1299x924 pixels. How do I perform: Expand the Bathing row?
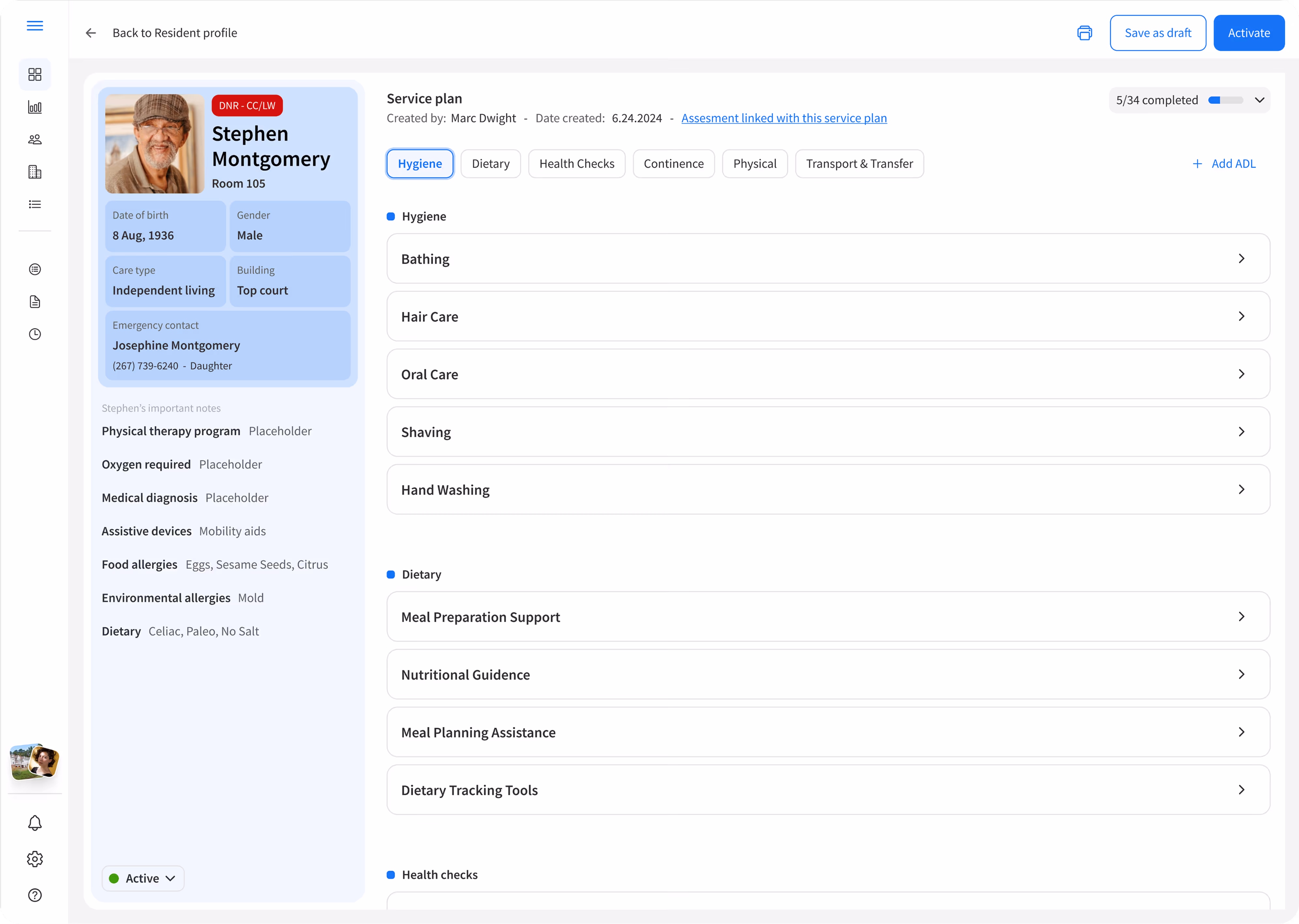pyautogui.click(x=828, y=258)
